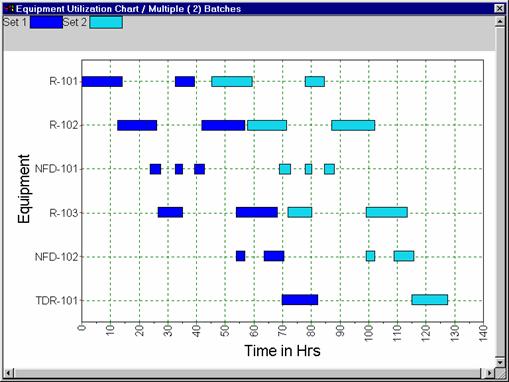Select the blue NFD-101 bar starting at 33 hrs
The image size is (509, 382).
click(x=179, y=169)
